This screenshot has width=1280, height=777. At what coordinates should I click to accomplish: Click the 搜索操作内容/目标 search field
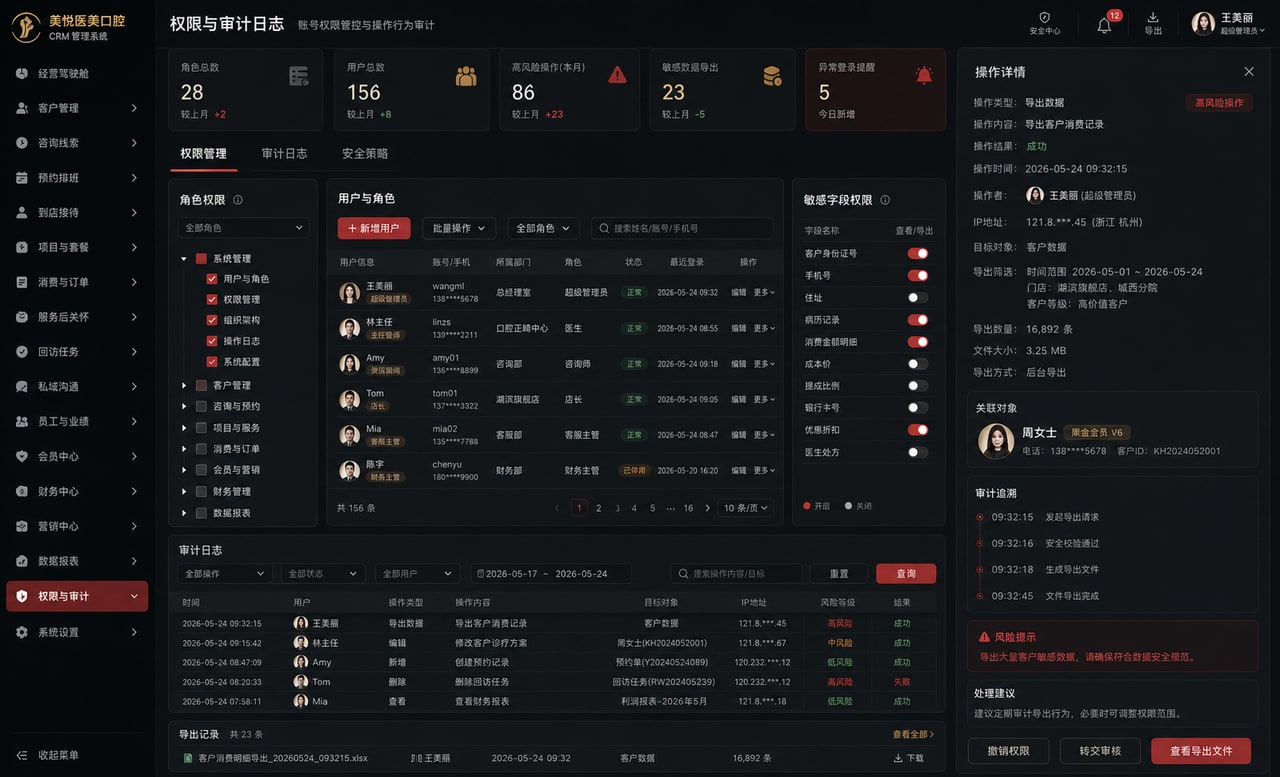coord(736,573)
